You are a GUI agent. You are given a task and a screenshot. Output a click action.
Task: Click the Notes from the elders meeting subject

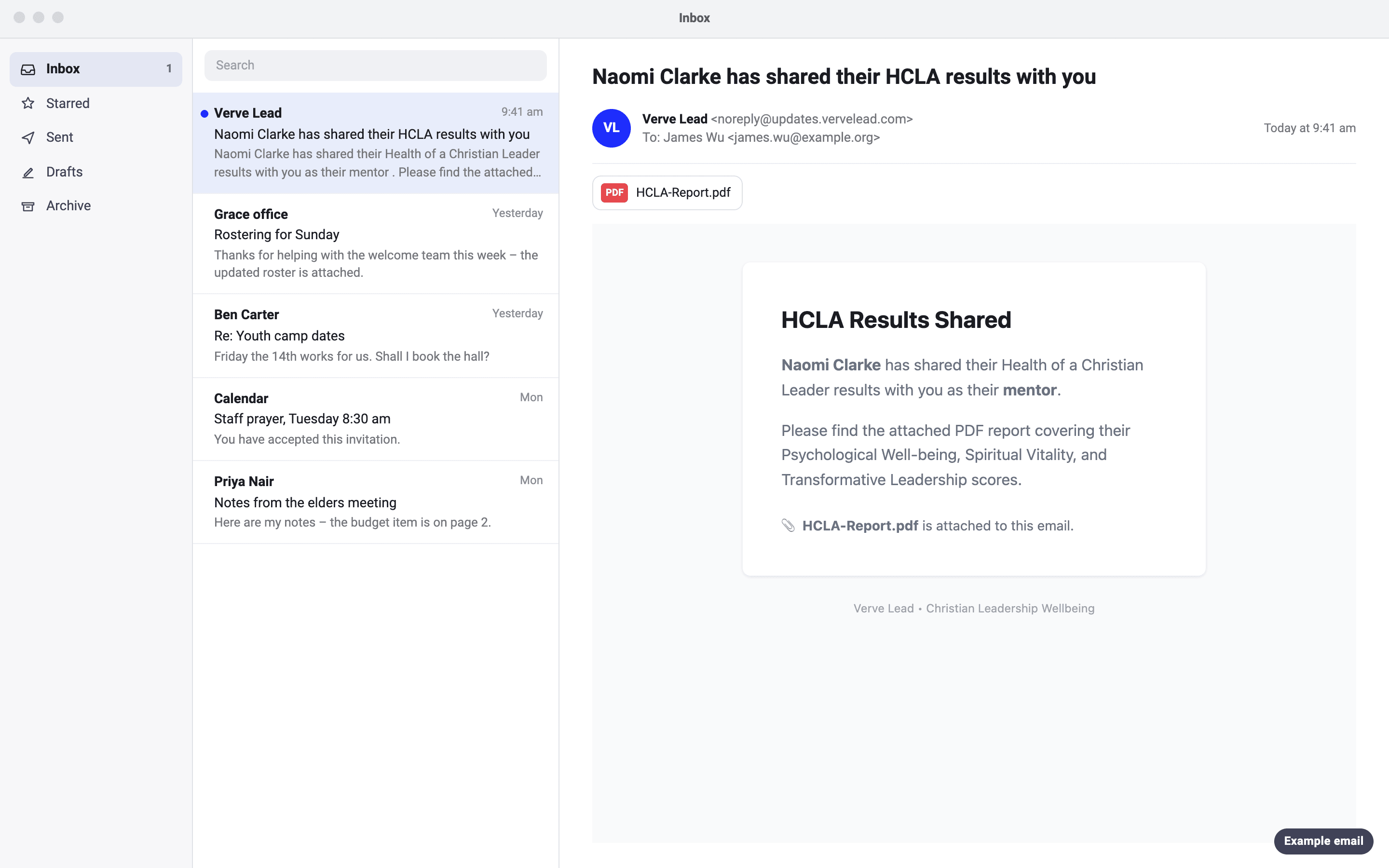[305, 503]
